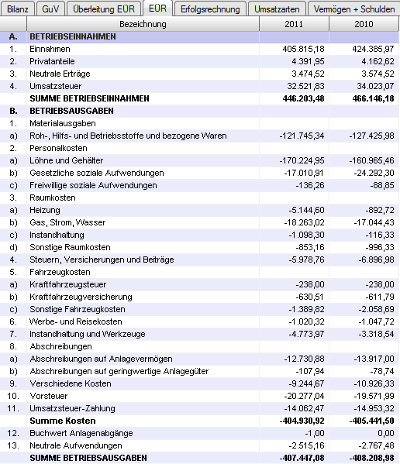Click the 2010 column header
The width and height of the screenshot is (400, 464).
364,24
